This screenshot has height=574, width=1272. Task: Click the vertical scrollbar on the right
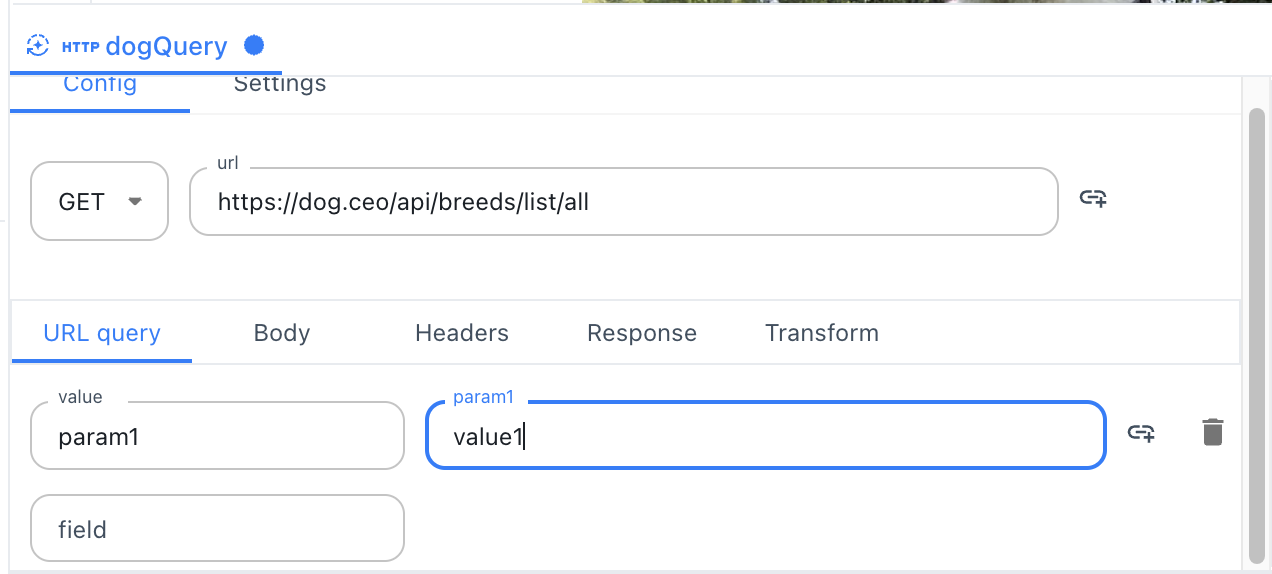pyautogui.click(x=1256, y=330)
